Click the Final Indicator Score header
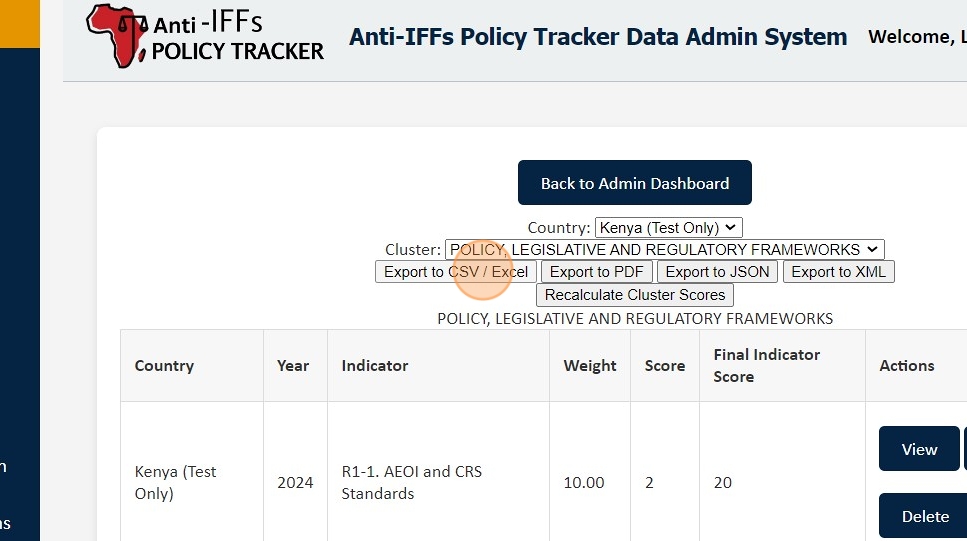 [766, 366]
